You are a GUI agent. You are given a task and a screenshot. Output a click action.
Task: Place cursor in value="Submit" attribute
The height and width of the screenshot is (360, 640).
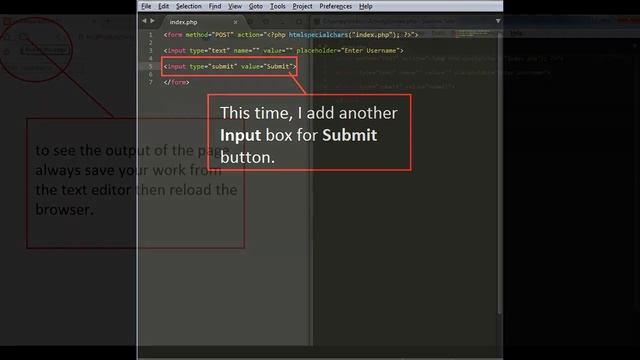[x=267, y=67]
